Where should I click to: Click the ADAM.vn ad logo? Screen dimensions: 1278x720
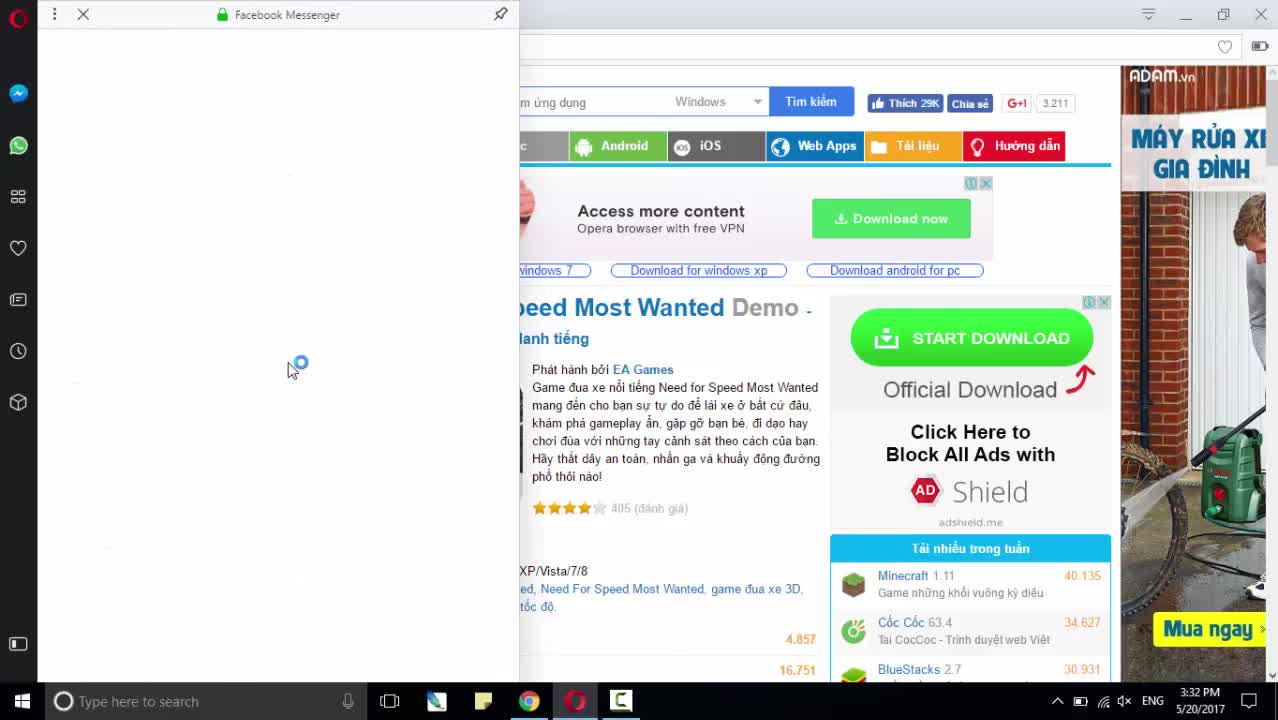coord(1162,76)
